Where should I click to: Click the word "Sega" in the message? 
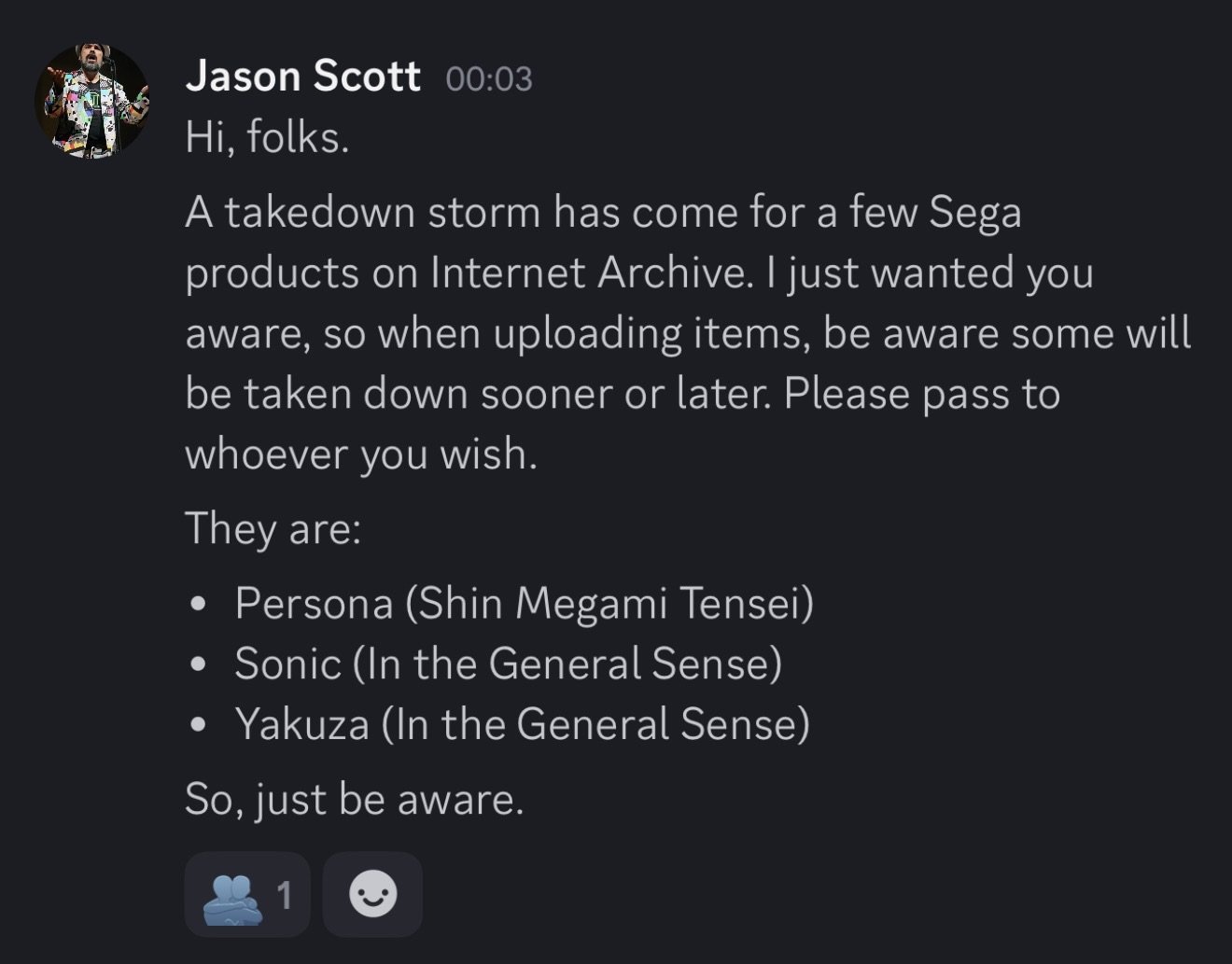[x=974, y=213]
